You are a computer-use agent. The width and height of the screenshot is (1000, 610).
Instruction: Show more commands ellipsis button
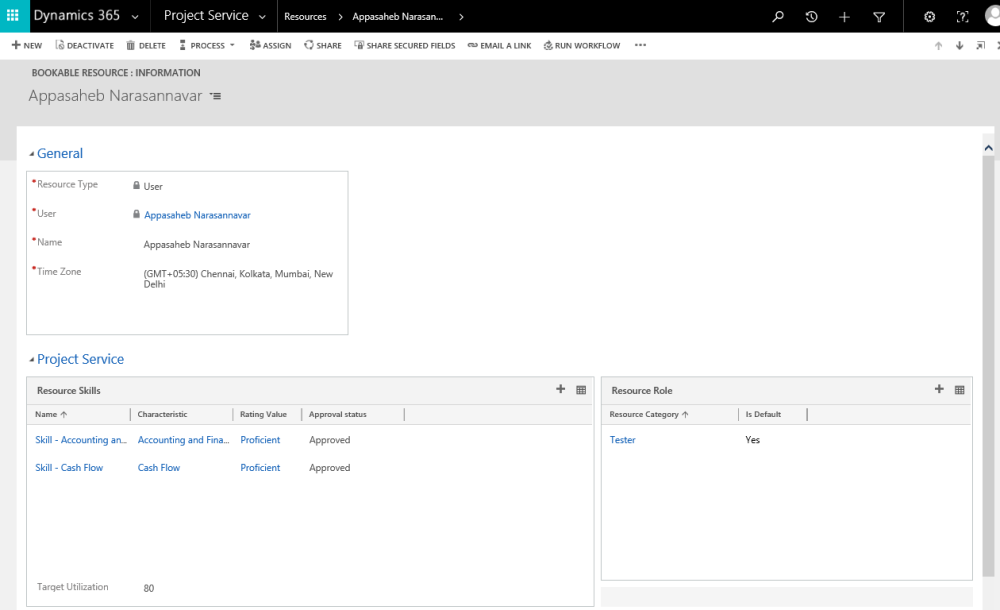click(640, 45)
